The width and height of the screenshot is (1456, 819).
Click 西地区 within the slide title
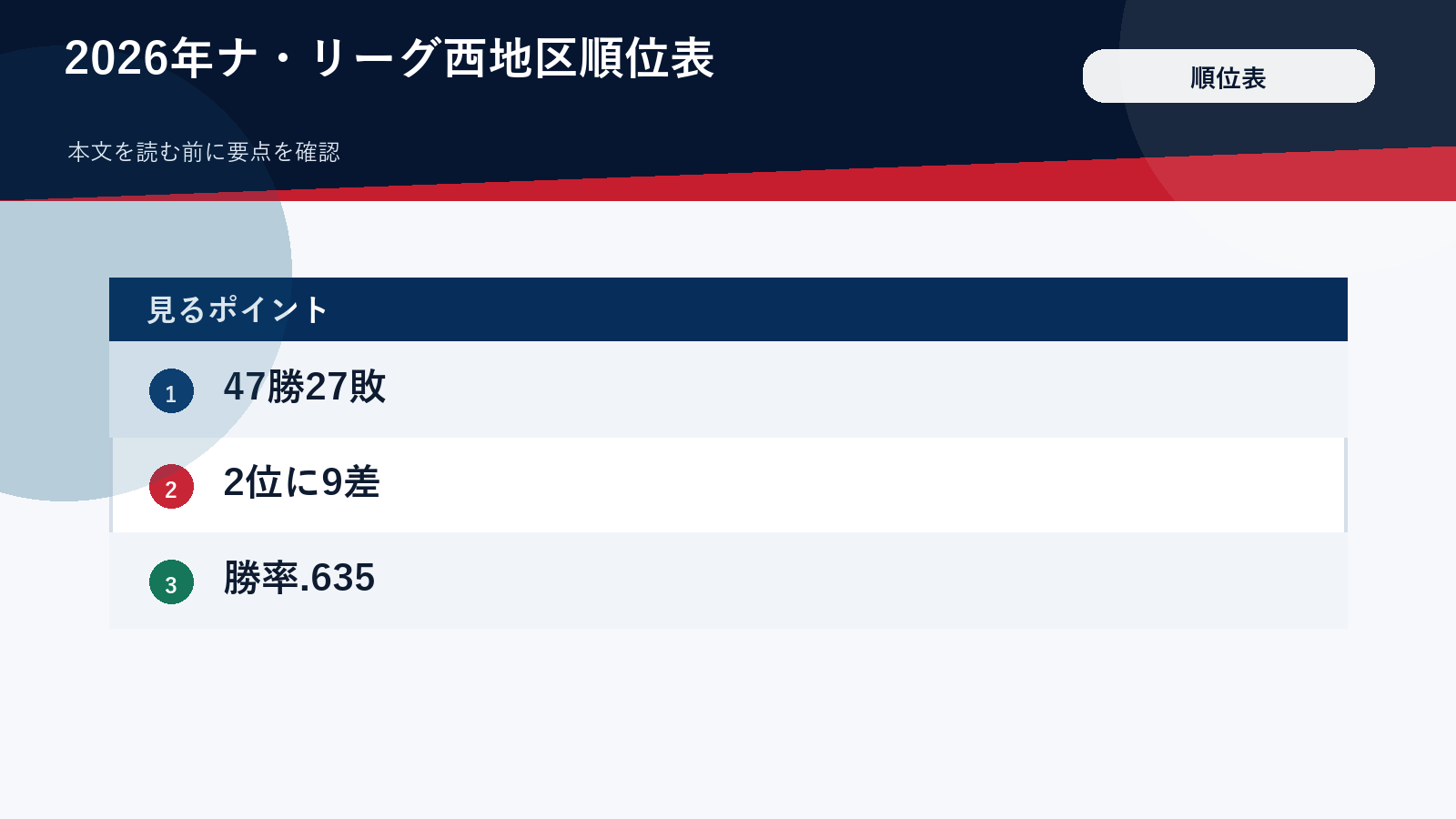(x=511, y=58)
